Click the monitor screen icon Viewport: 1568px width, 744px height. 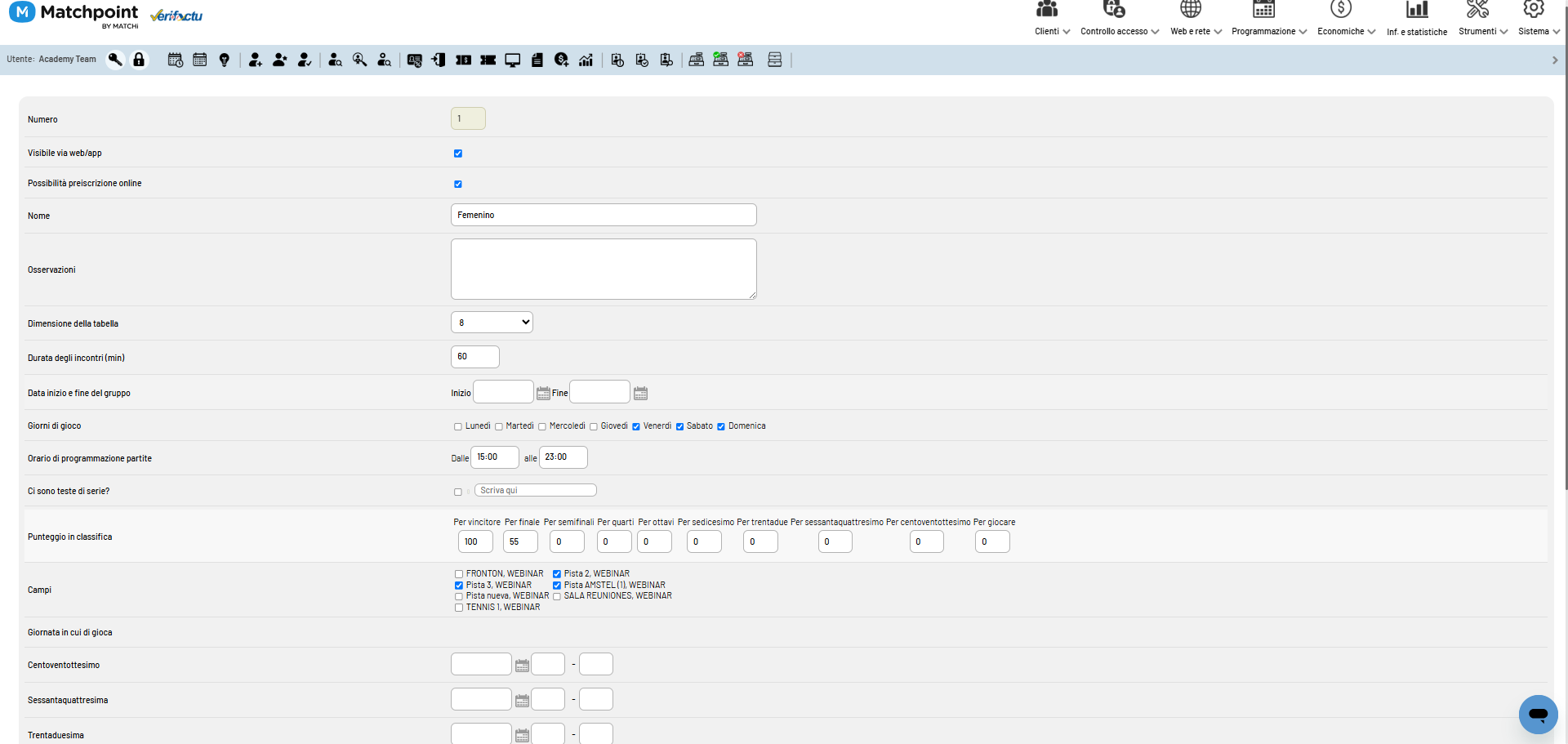[x=513, y=60]
